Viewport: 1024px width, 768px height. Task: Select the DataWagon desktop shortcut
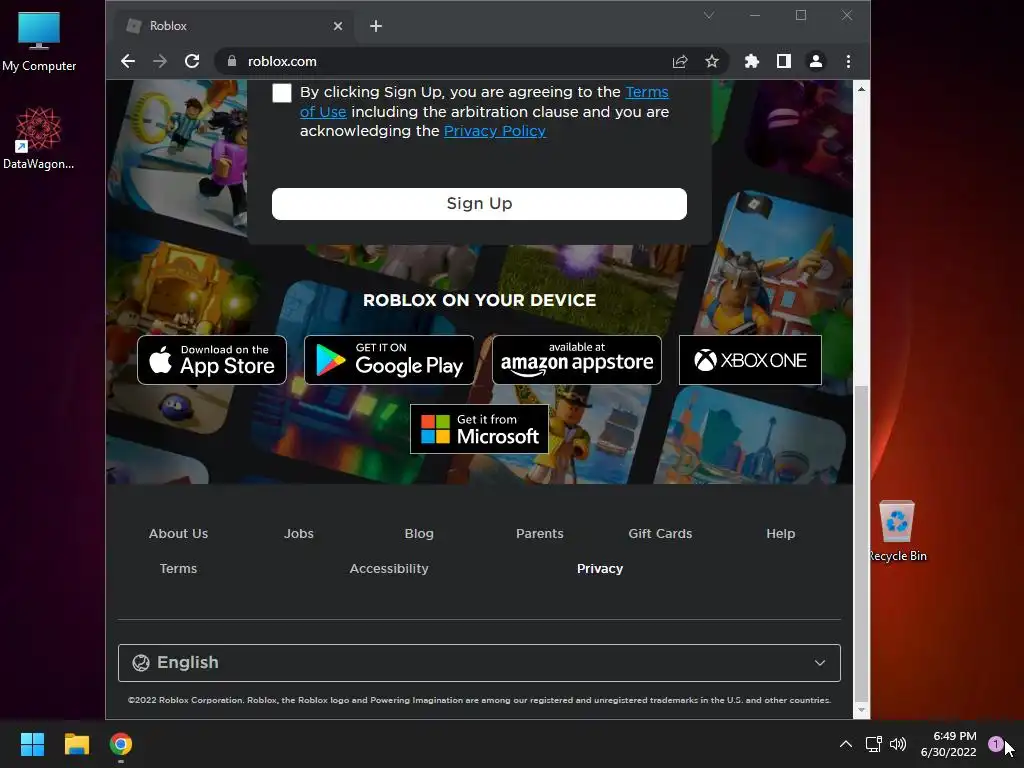[39, 138]
